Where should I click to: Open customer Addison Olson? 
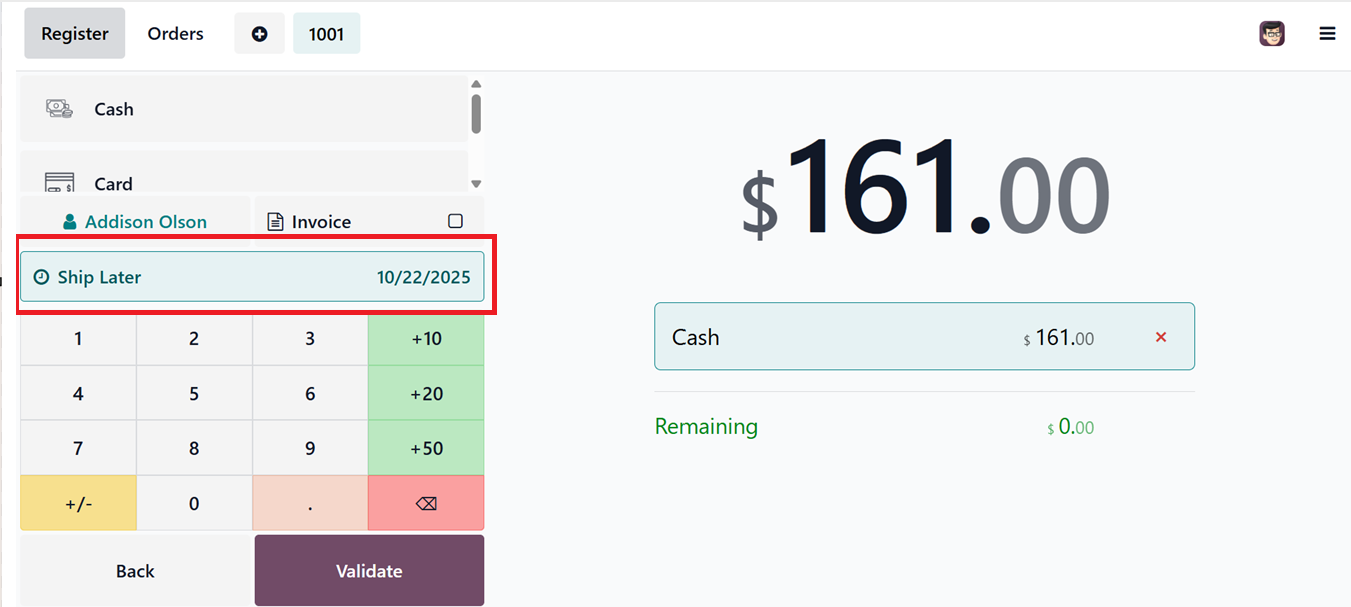click(x=135, y=222)
